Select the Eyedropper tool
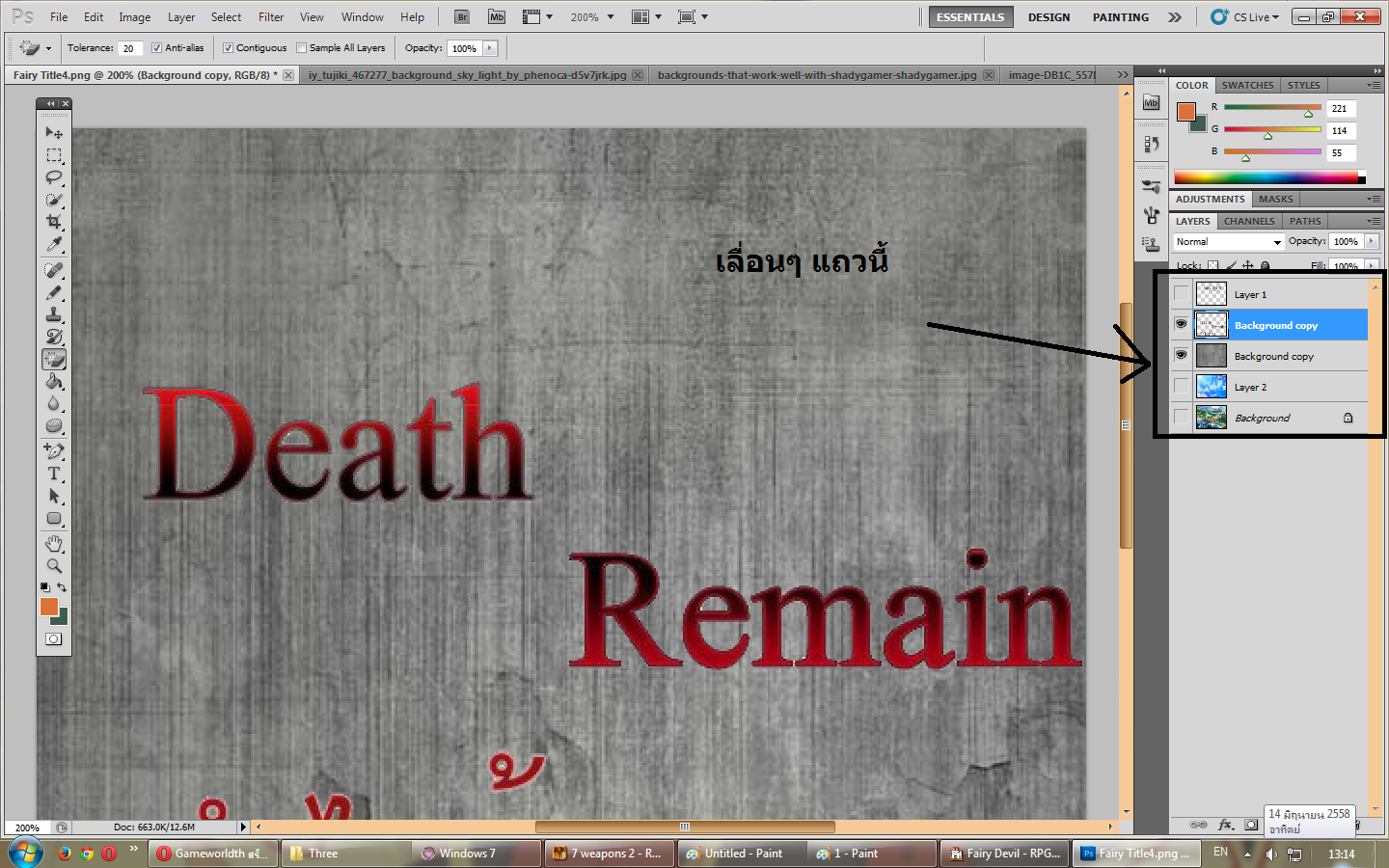 pos(54,245)
